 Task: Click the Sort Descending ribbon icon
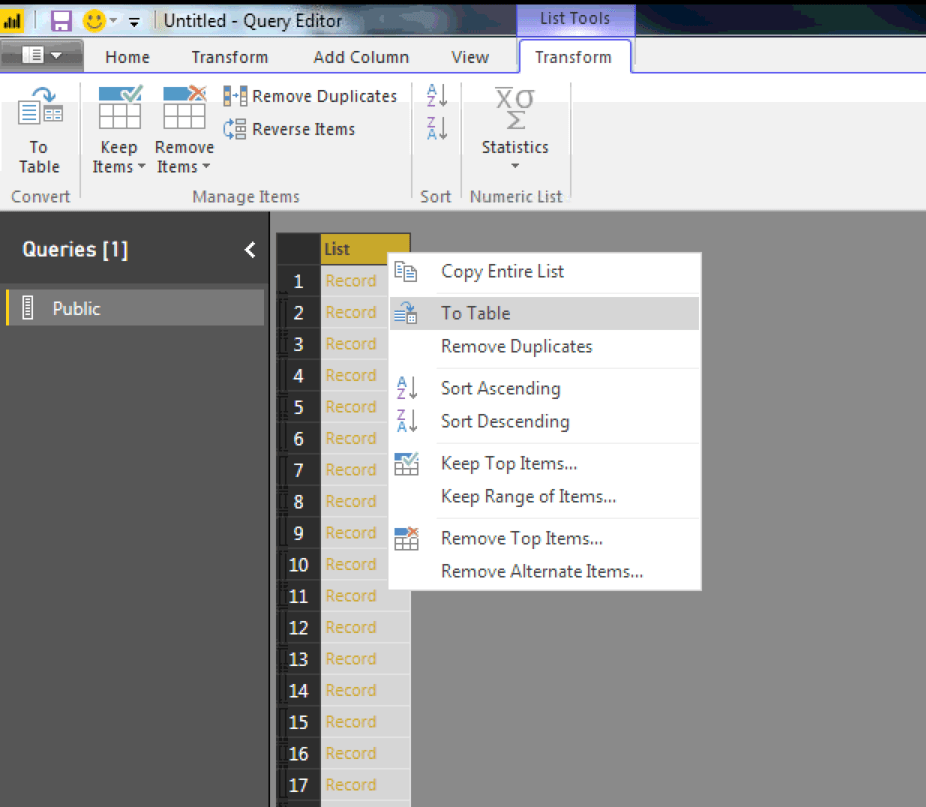(437, 128)
